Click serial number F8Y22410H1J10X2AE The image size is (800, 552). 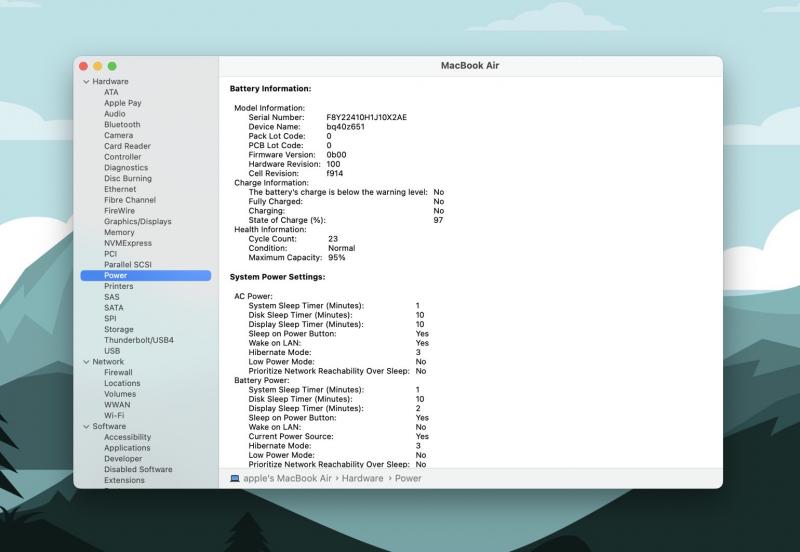pyautogui.click(x=367, y=117)
